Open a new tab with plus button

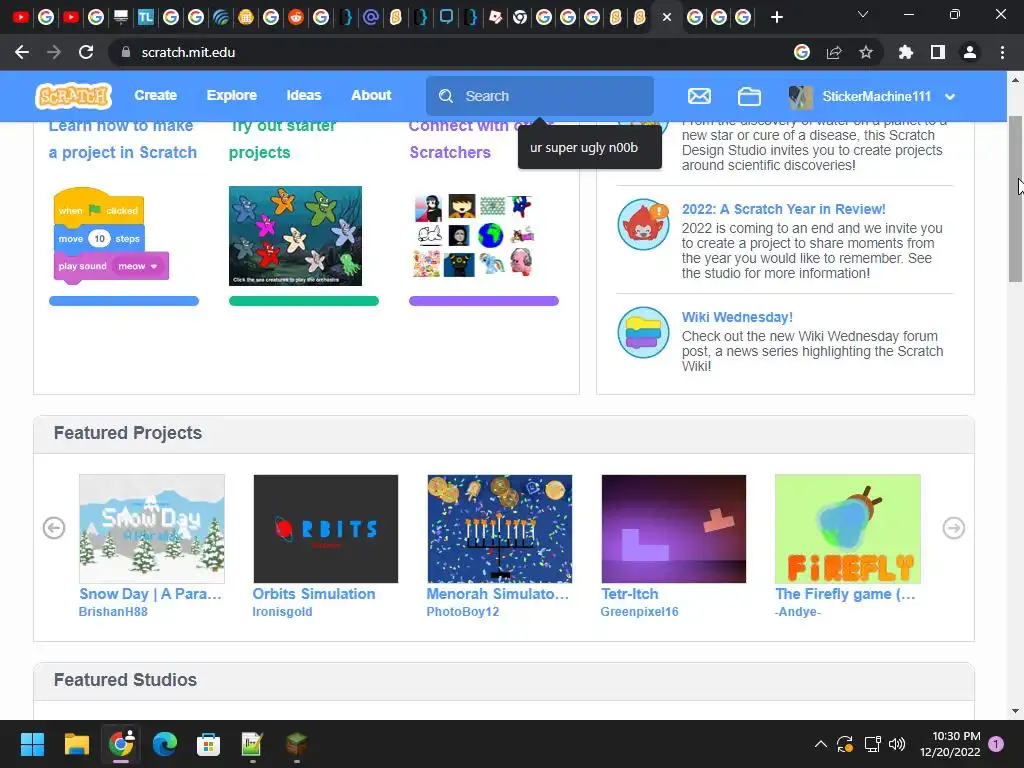[776, 17]
